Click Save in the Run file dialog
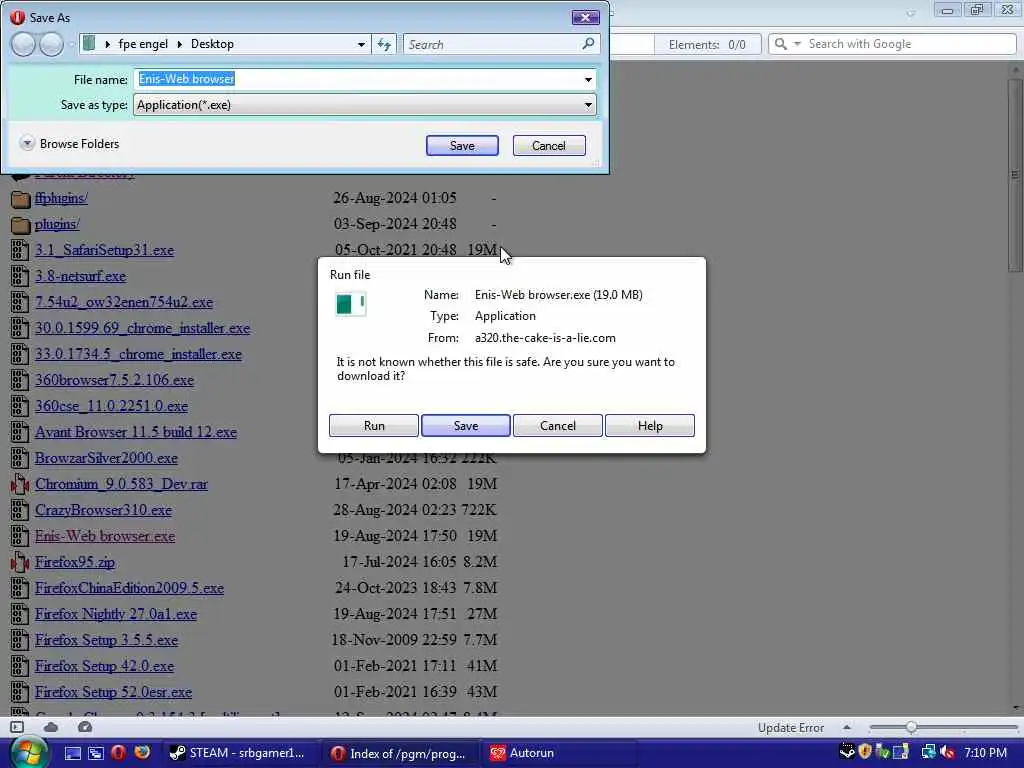This screenshot has height=768, width=1024. pos(466,426)
